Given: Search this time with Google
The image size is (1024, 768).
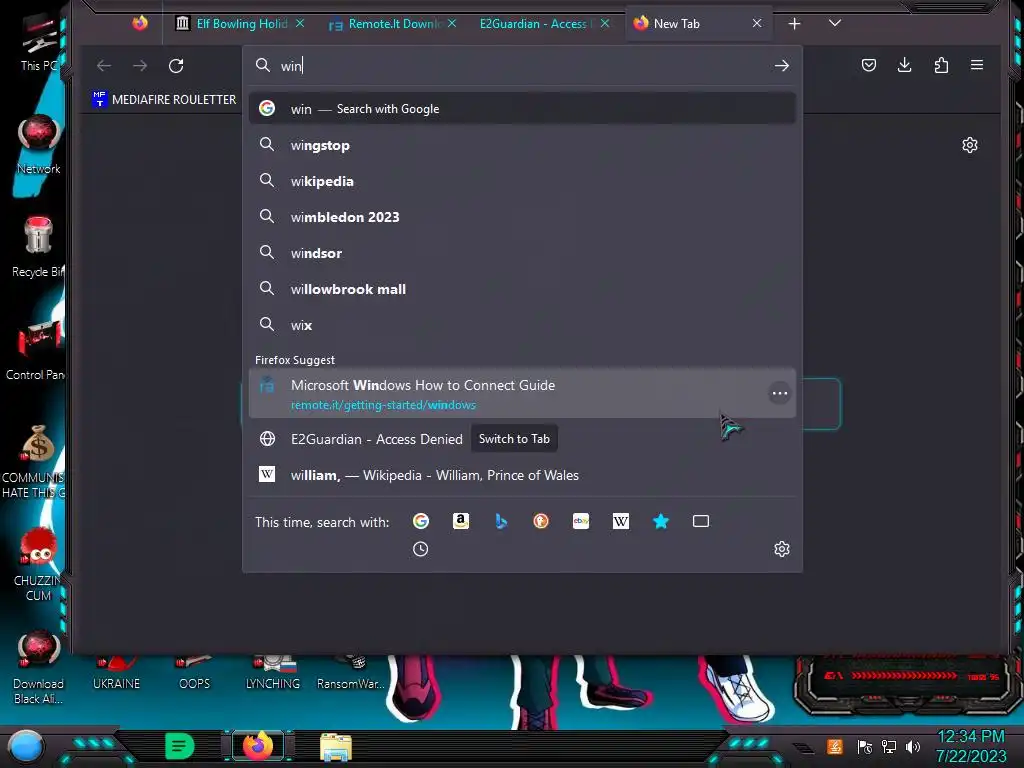Looking at the screenshot, I should point(421,521).
